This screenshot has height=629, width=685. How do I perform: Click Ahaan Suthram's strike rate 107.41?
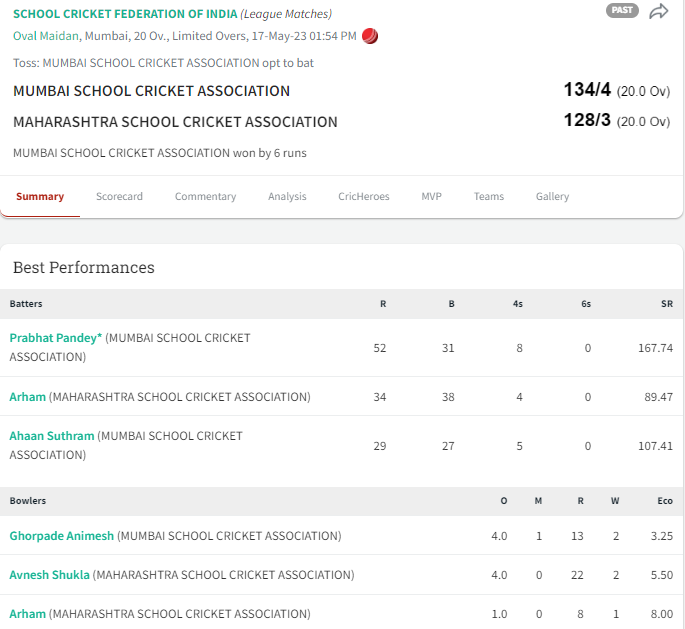click(655, 446)
